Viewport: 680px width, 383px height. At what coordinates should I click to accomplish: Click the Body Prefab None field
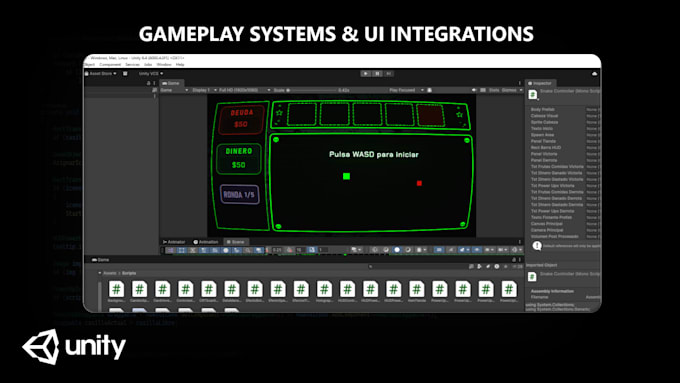pyautogui.click(x=593, y=110)
